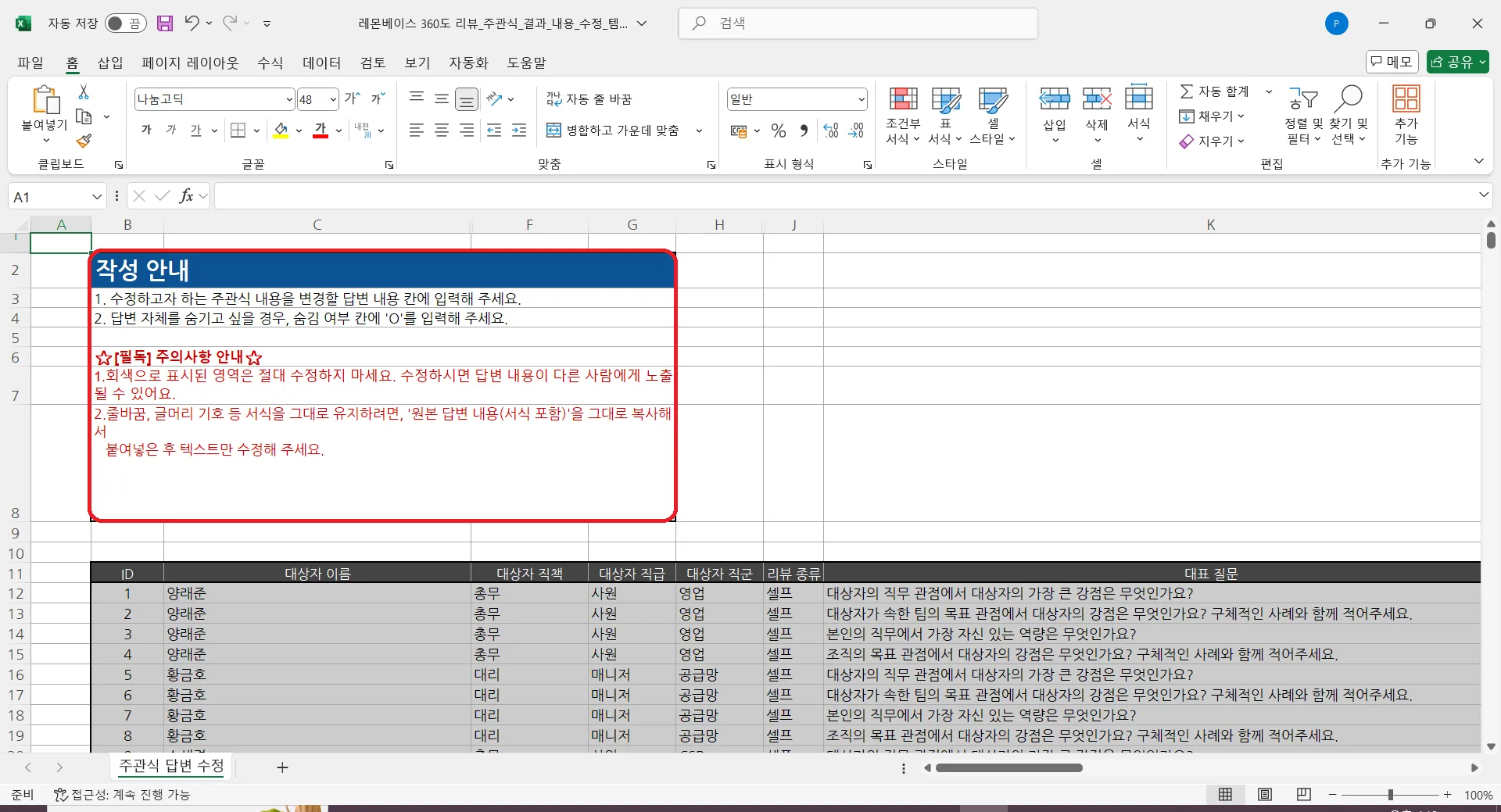Add a new sheet with plus button
Image resolution: width=1501 pixels, height=812 pixels.
(282, 767)
